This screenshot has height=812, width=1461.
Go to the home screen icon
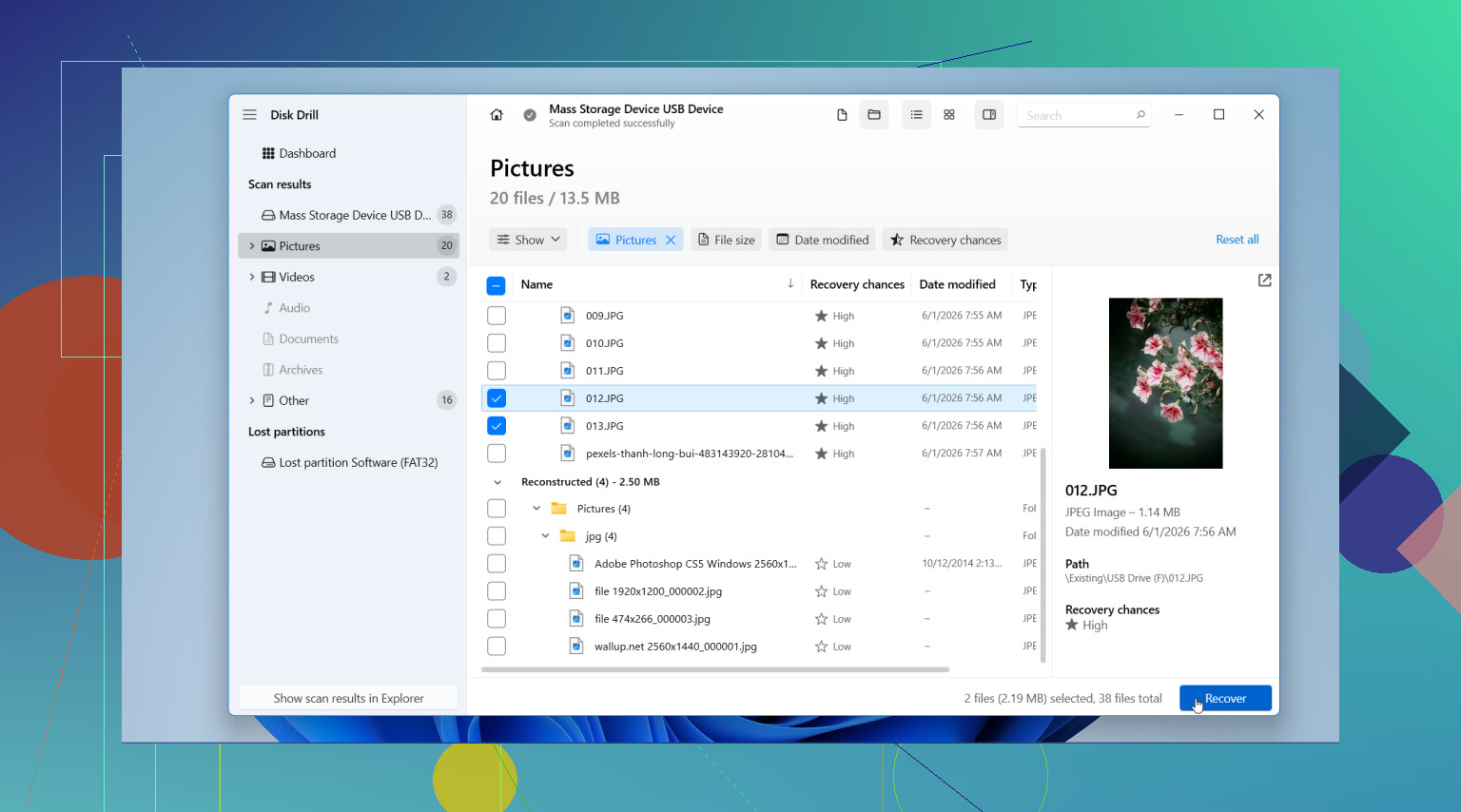point(497,115)
